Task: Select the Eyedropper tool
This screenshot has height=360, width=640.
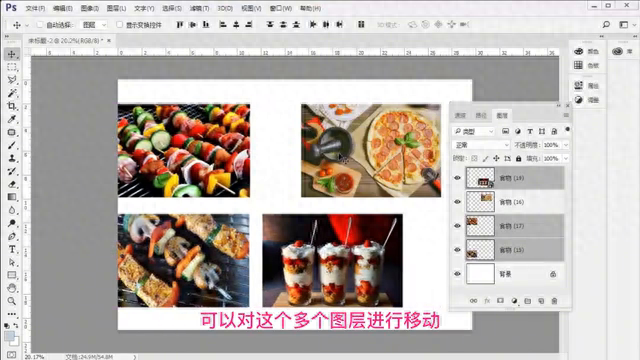Action: coord(11,119)
